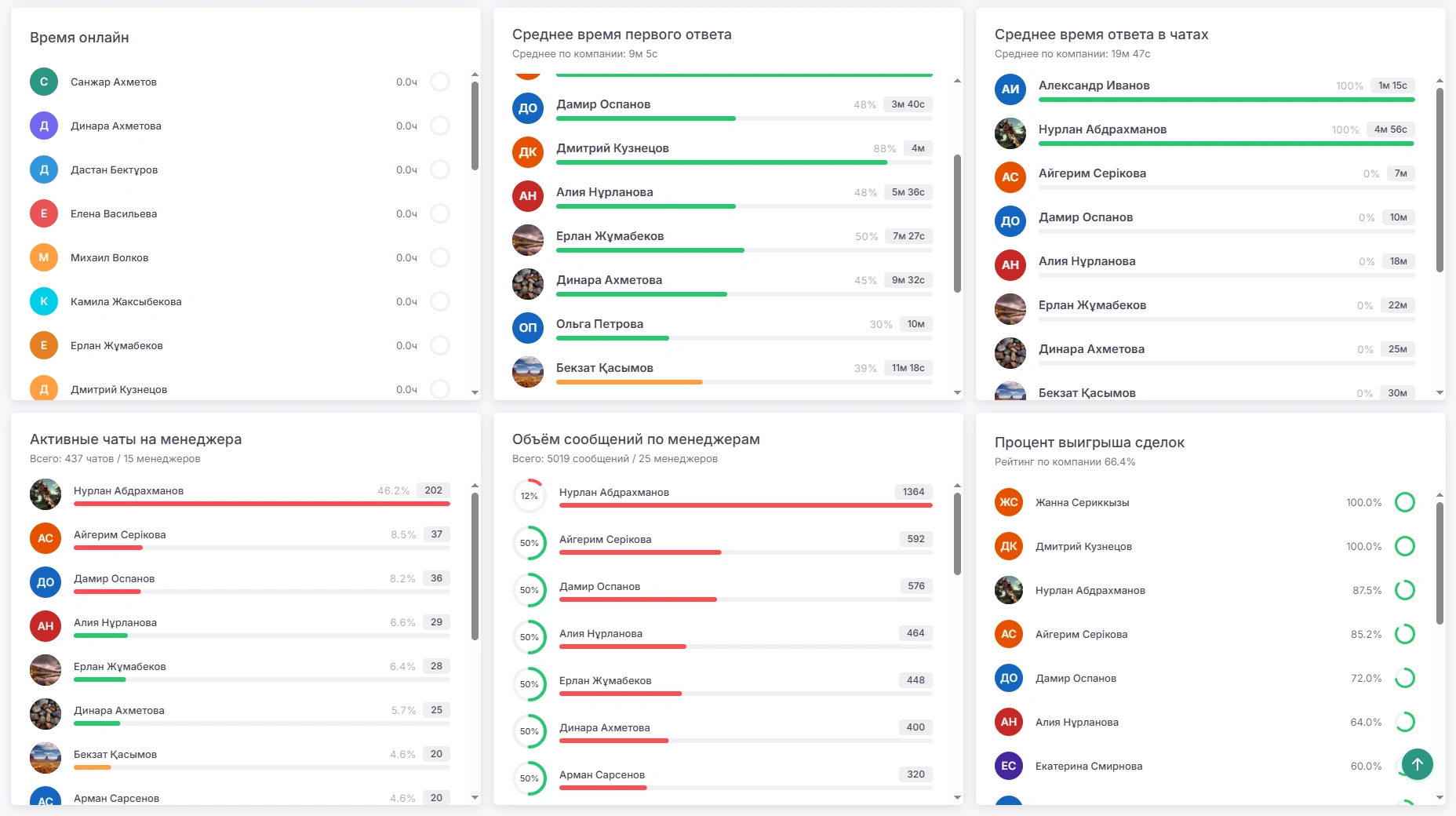Image resolution: width=1456 pixels, height=816 pixels.
Task: Click status circle next to Ерлан Жұмабеков in Время онлайн
Action: (440, 345)
